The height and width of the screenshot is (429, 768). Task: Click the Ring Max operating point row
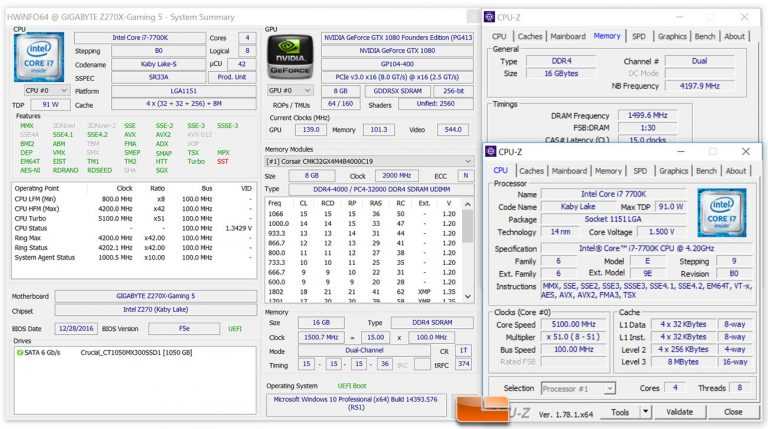click(x=133, y=238)
